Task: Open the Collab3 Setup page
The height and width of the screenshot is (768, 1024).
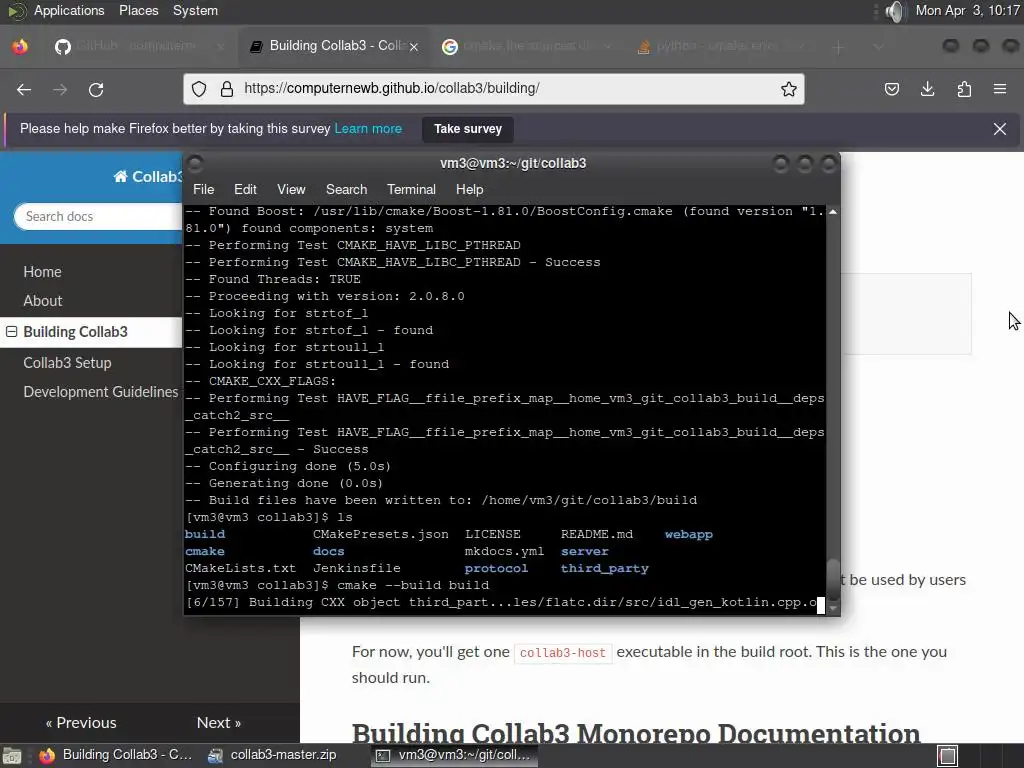Action: pos(67,362)
